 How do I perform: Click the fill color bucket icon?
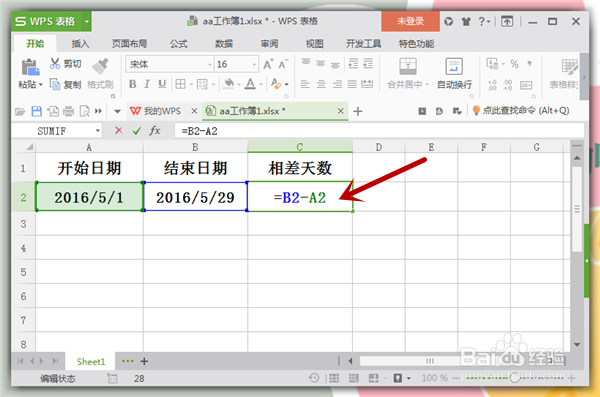pos(229,84)
